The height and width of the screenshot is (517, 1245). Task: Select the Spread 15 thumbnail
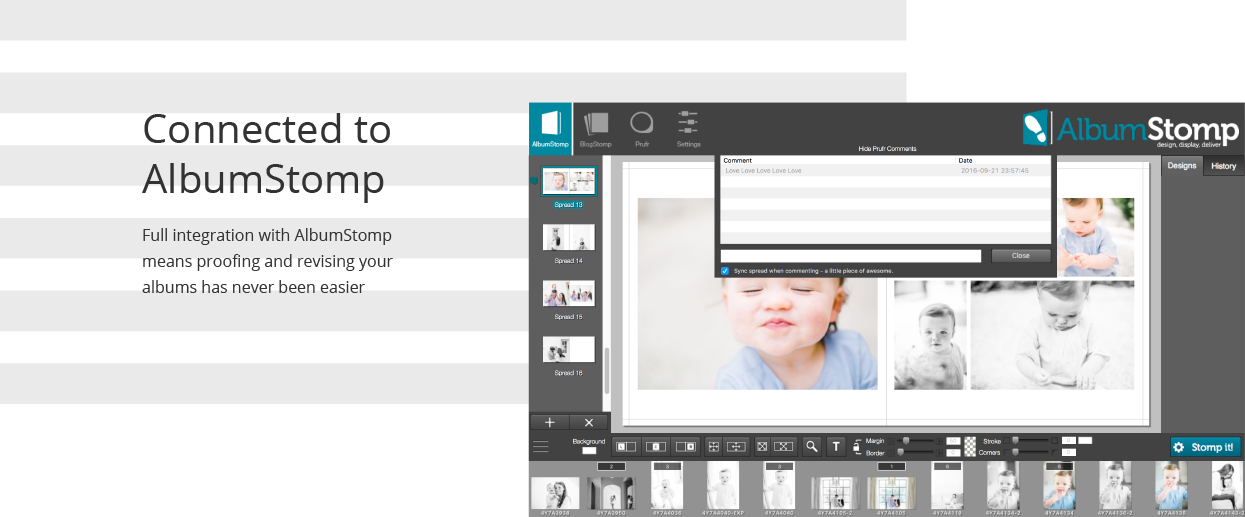(568, 293)
